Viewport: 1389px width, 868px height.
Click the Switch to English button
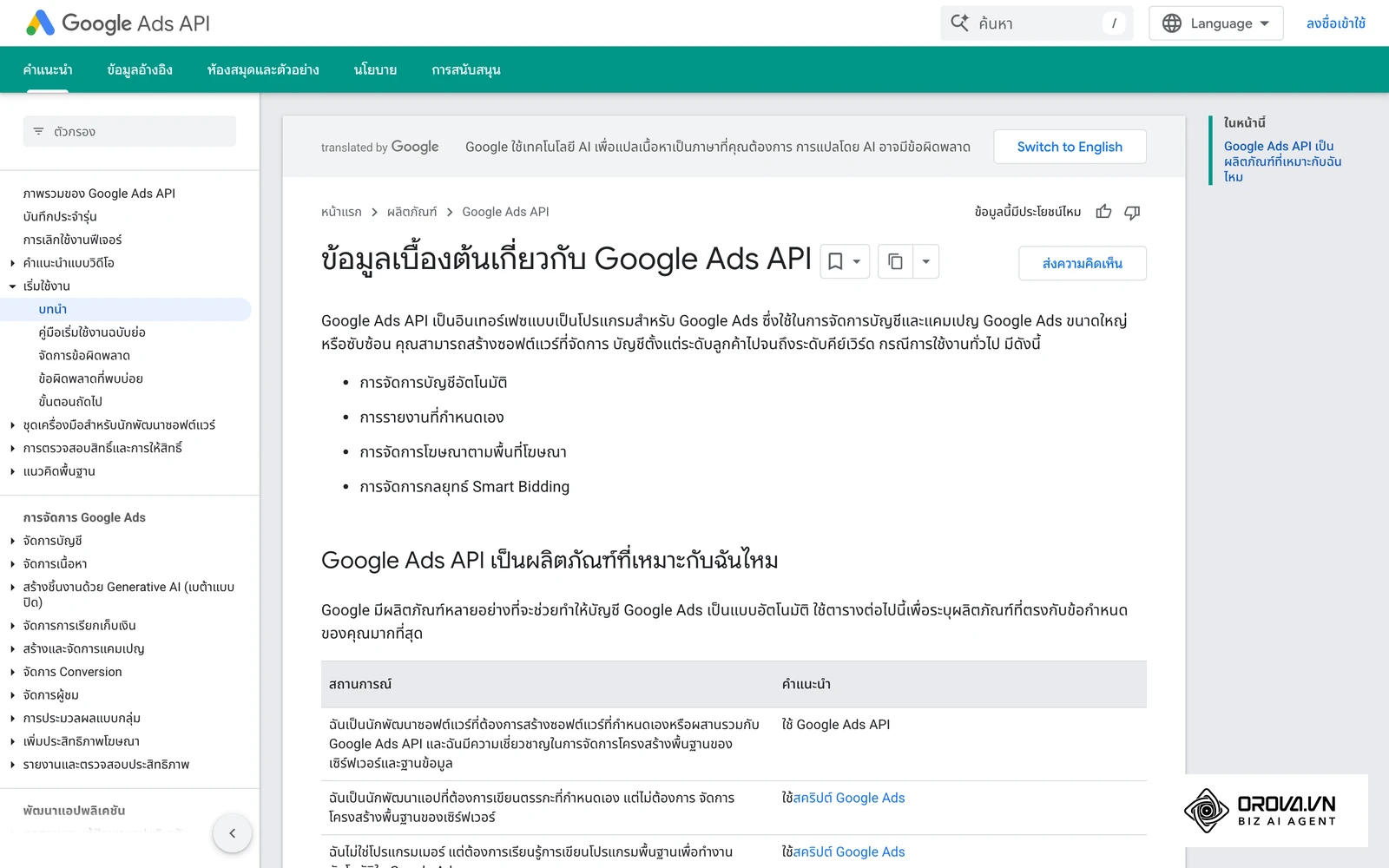pos(1070,147)
